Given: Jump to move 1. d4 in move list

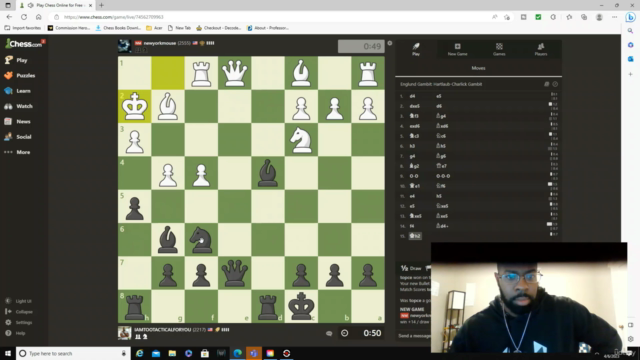Looking at the screenshot, I should click(413, 96).
